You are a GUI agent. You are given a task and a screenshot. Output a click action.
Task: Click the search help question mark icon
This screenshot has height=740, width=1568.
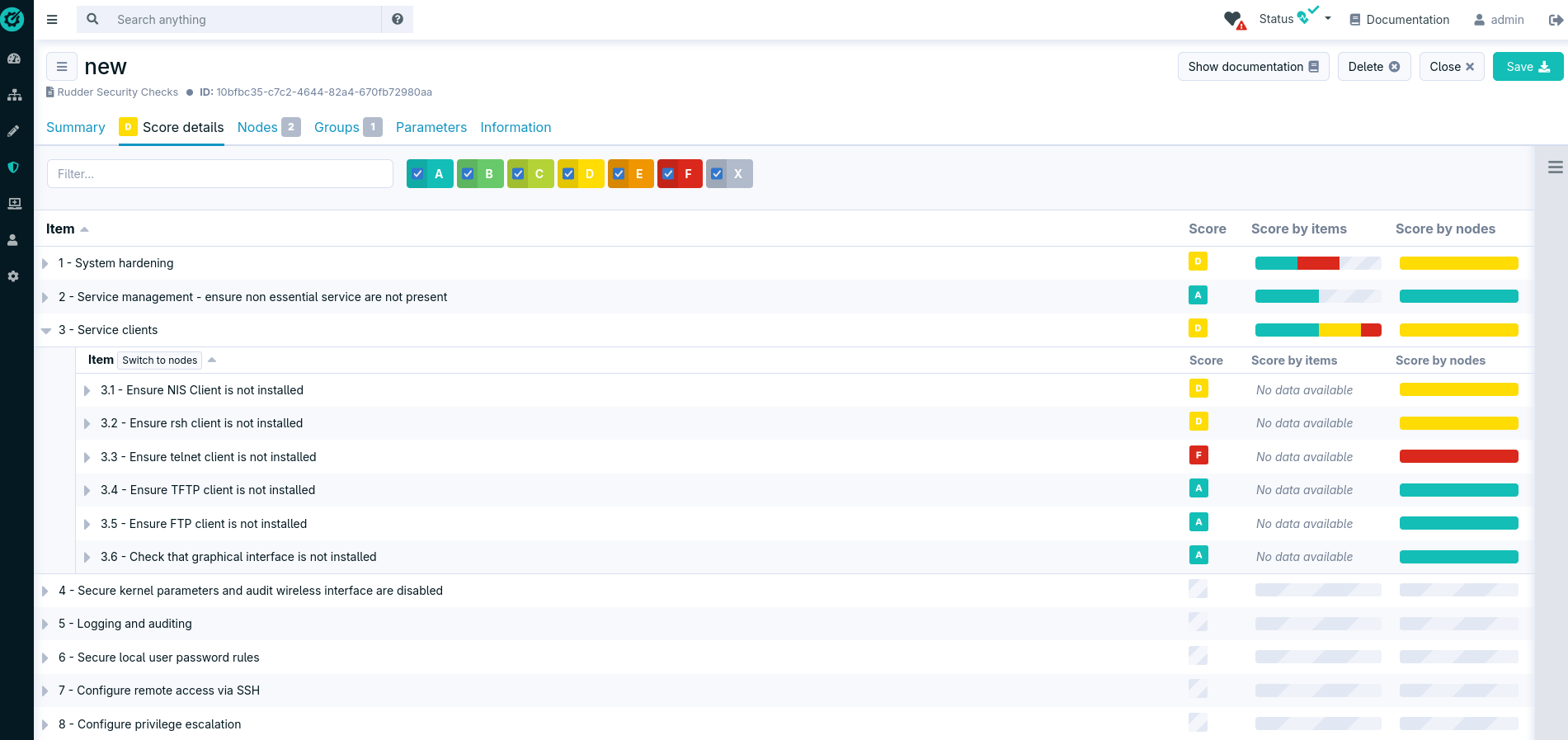pos(398,19)
